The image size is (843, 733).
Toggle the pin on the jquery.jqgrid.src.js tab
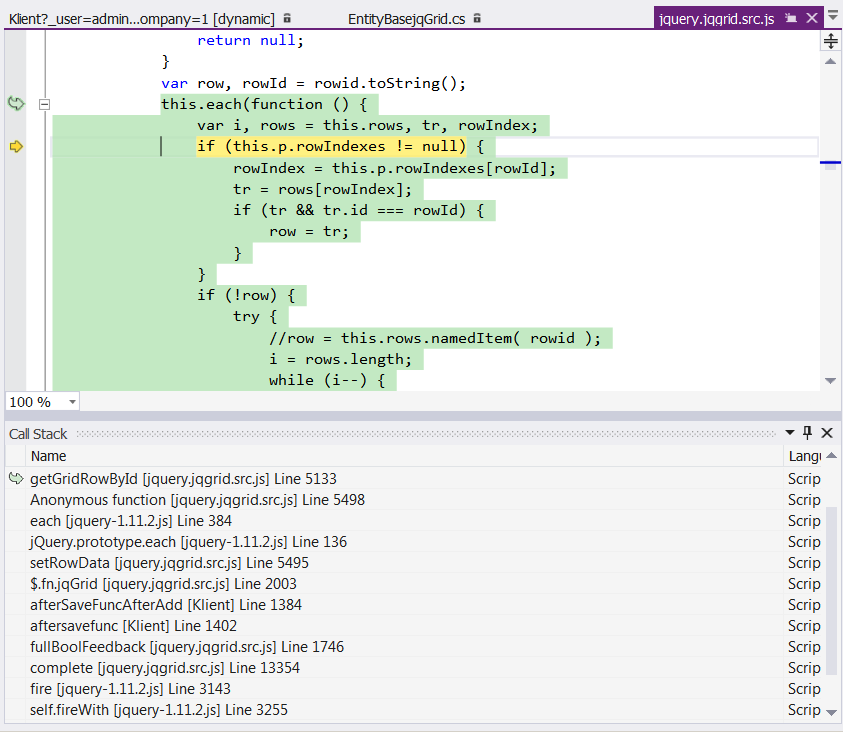click(791, 18)
